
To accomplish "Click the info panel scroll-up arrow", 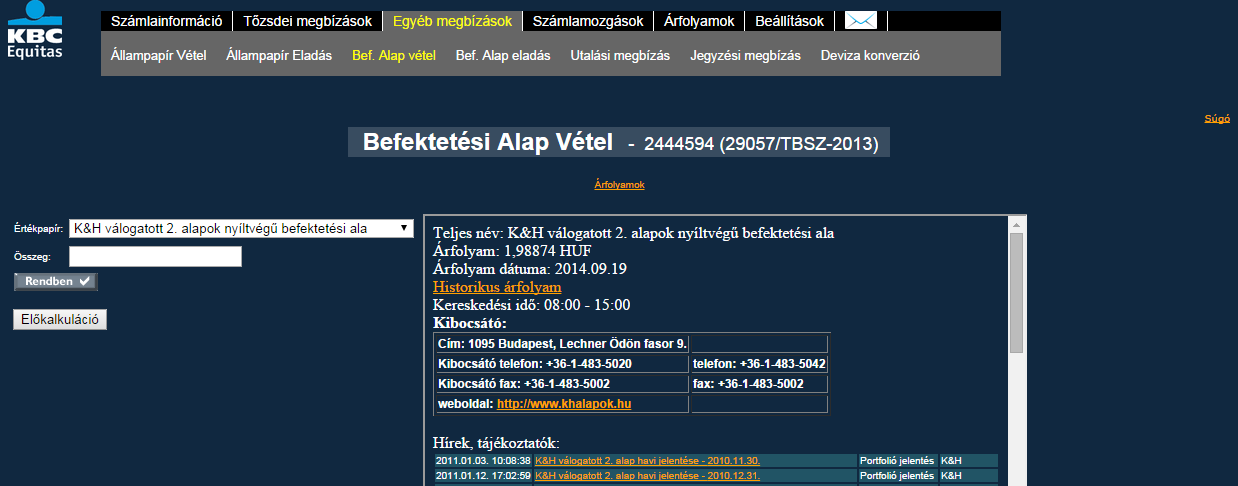I will 1016,224.
